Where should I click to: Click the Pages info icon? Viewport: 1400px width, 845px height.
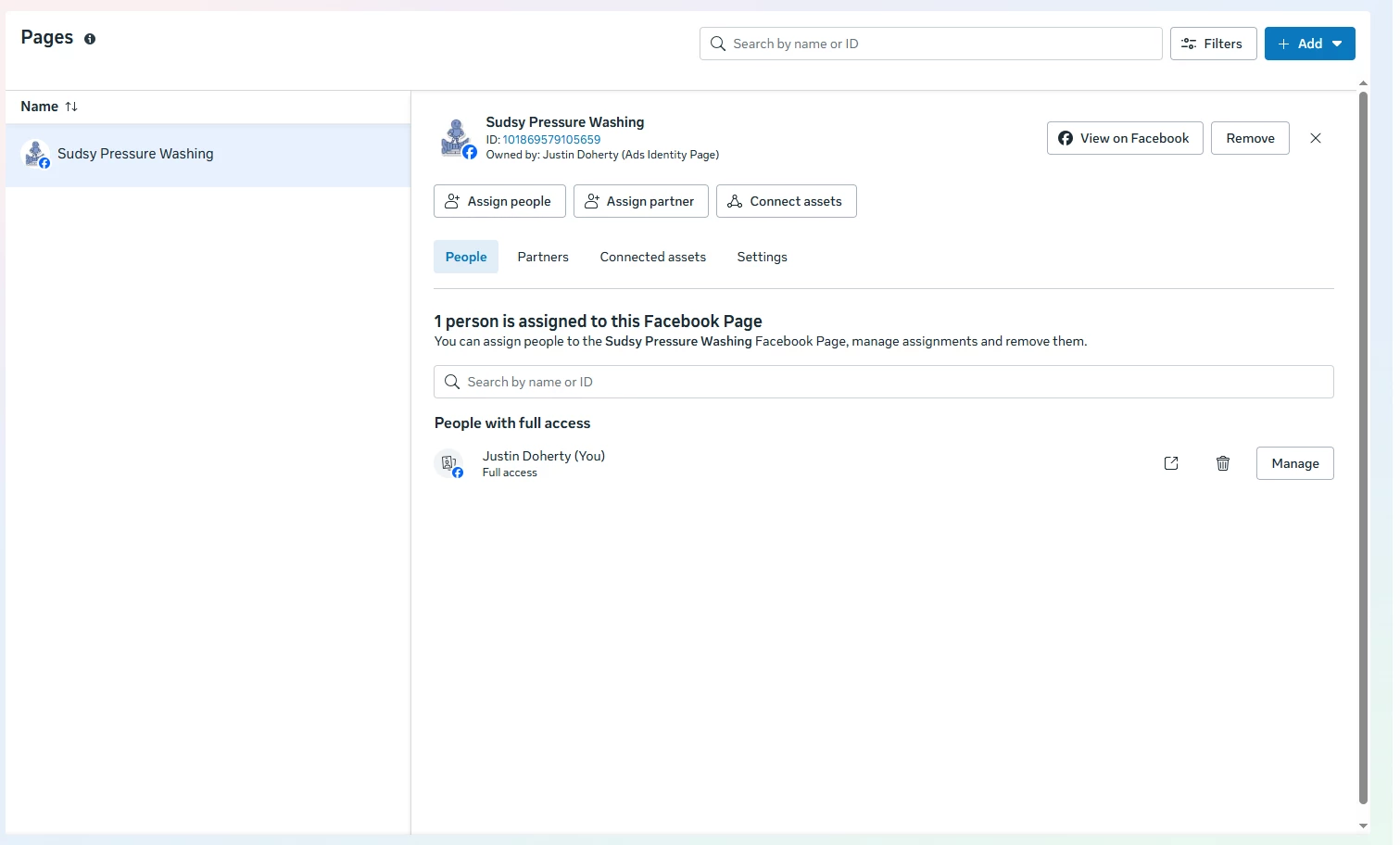point(90,39)
